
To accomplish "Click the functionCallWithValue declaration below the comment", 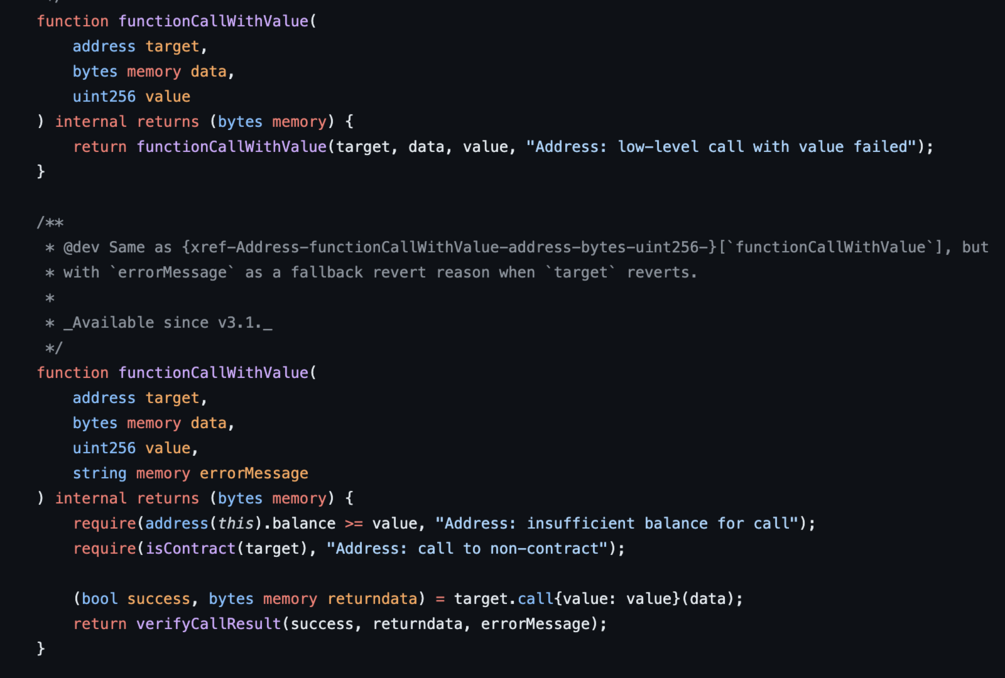I will click(214, 372).
